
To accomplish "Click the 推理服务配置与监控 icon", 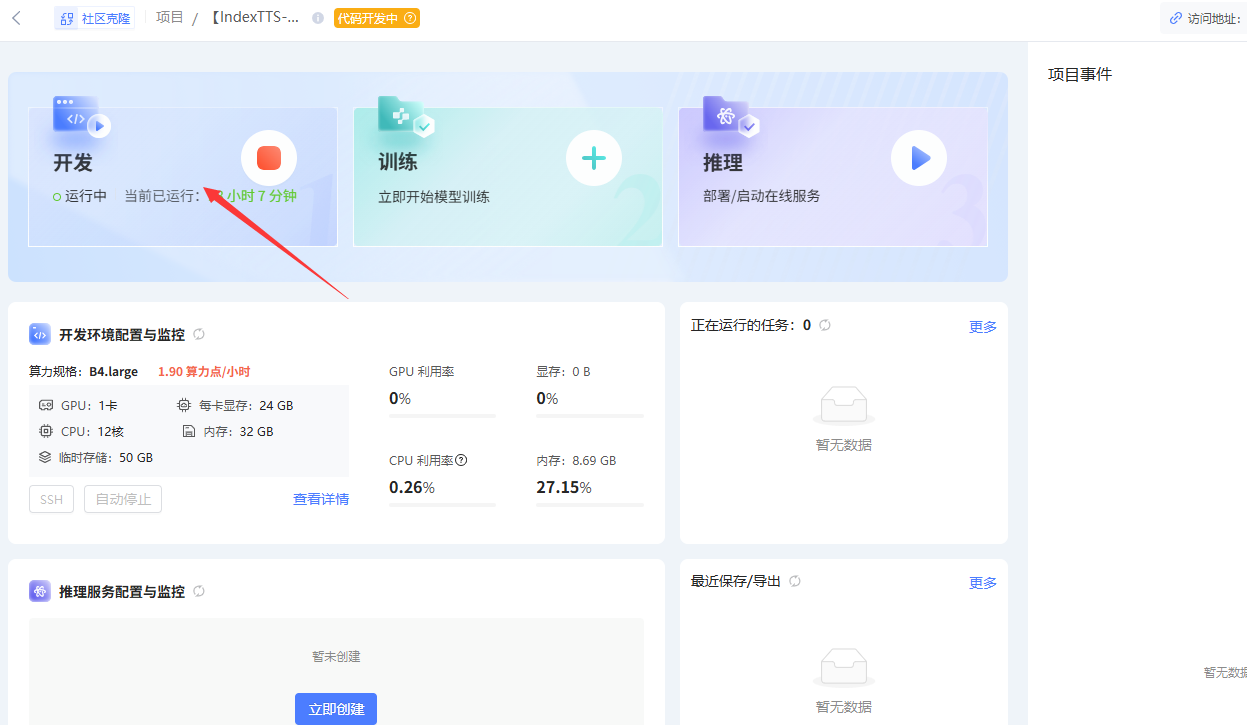I will pyautogui.click(x=40, y=591).
